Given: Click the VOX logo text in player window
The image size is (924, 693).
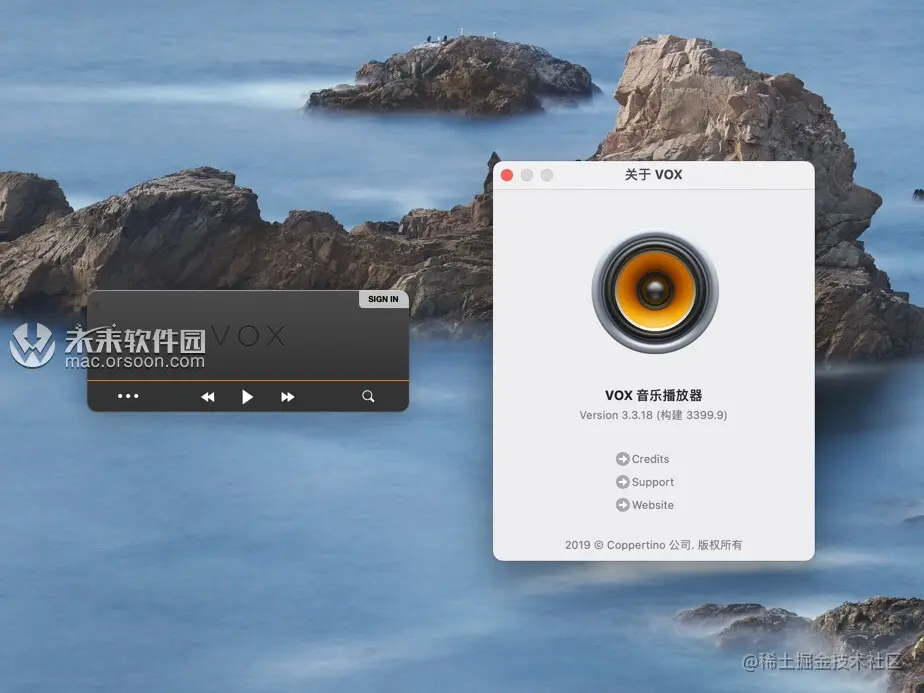Looking at the screenshot, I should 248,336.
